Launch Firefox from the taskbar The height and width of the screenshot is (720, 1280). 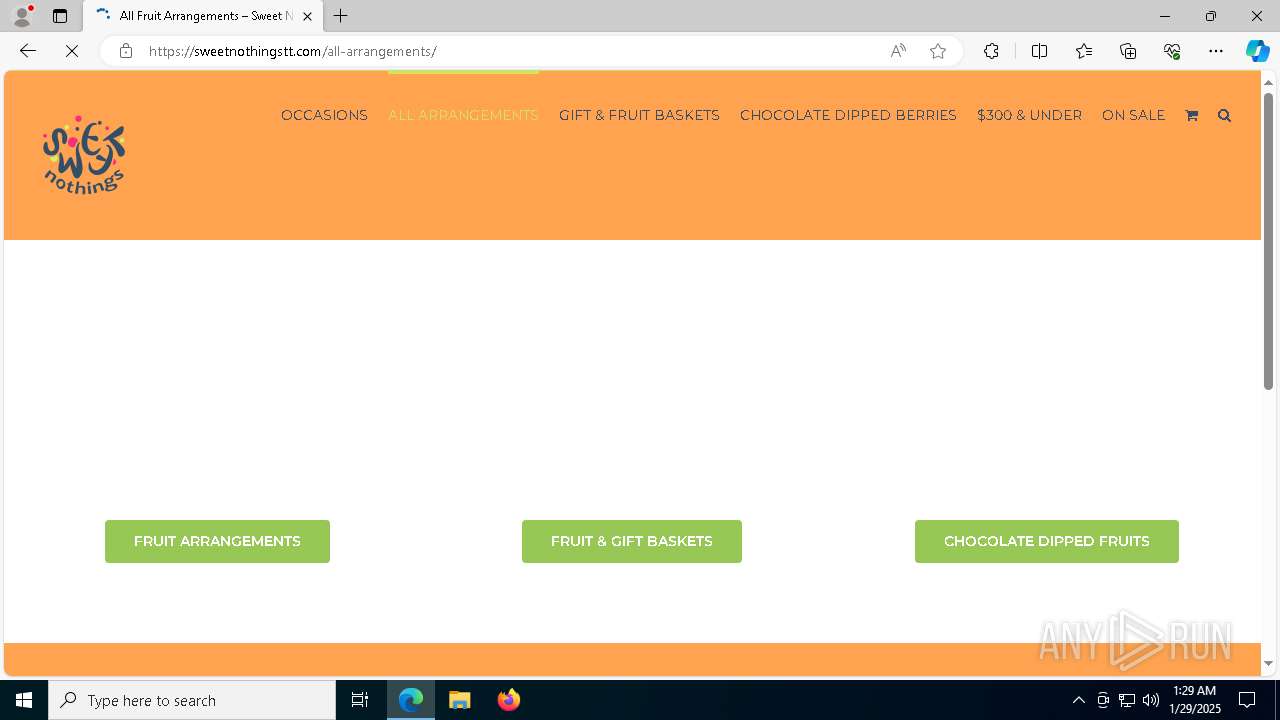pos(509,700)
